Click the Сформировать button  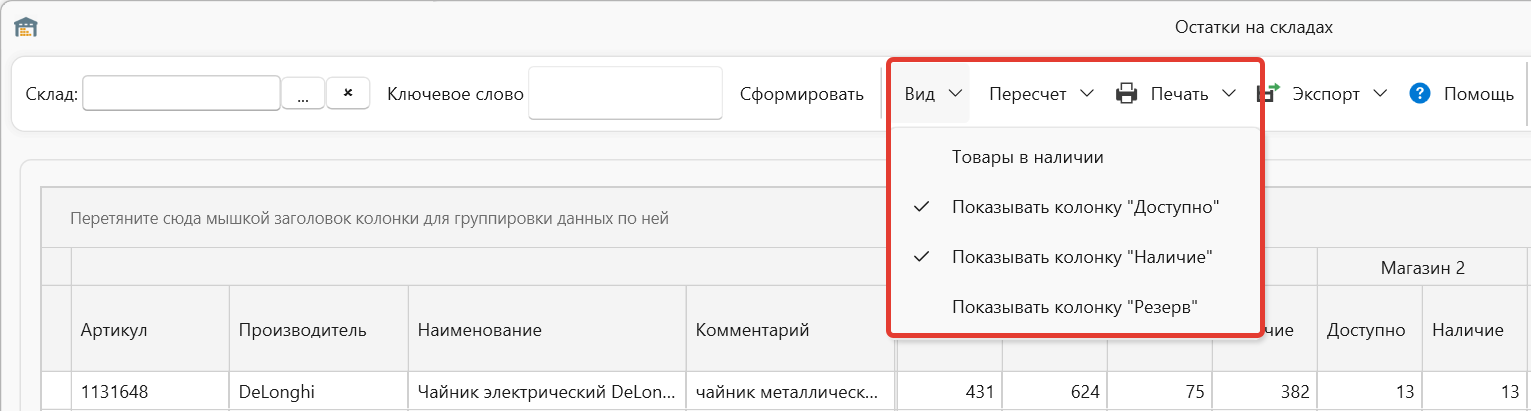(x=802, y=94)
